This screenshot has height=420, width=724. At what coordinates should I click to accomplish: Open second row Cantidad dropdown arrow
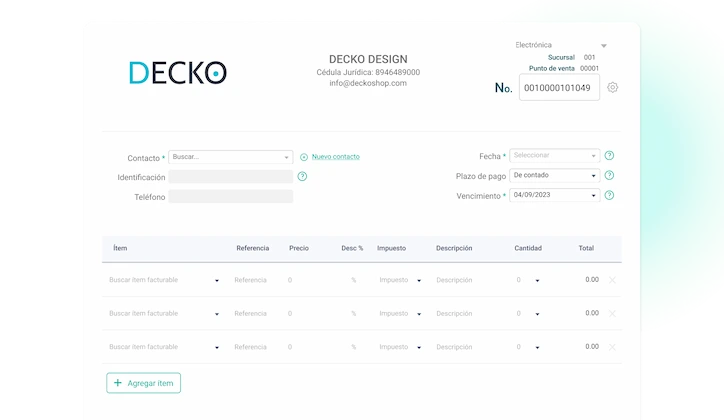tap(537, 314)
